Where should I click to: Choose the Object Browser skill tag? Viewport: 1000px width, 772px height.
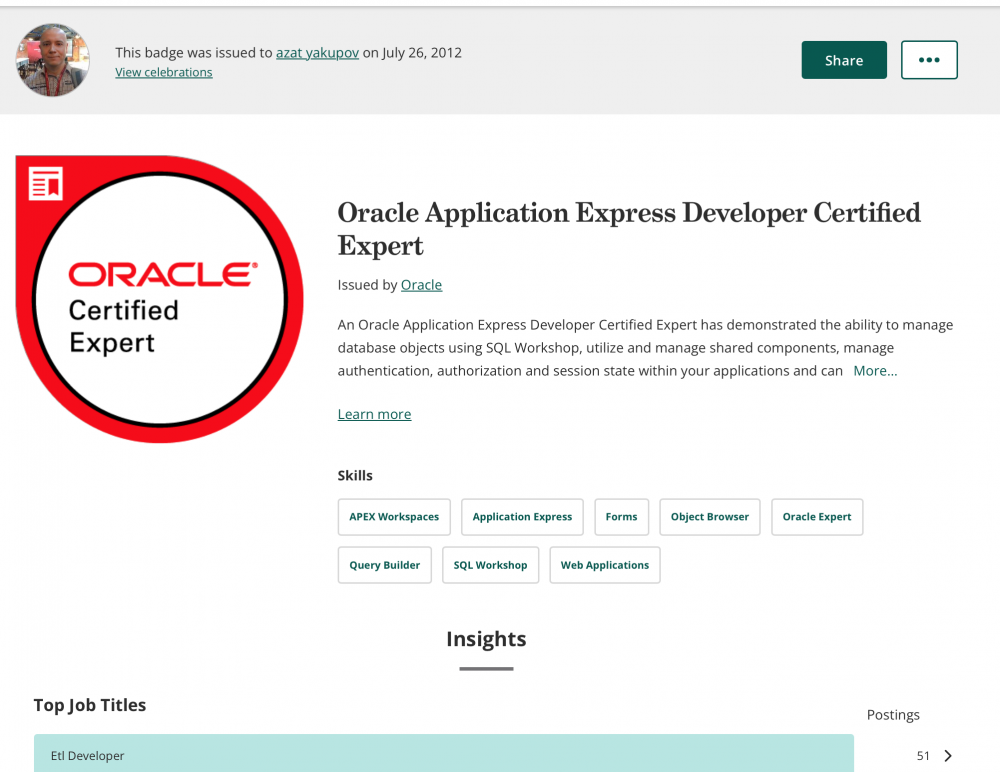pyautogui.click(x=710, y=517)
